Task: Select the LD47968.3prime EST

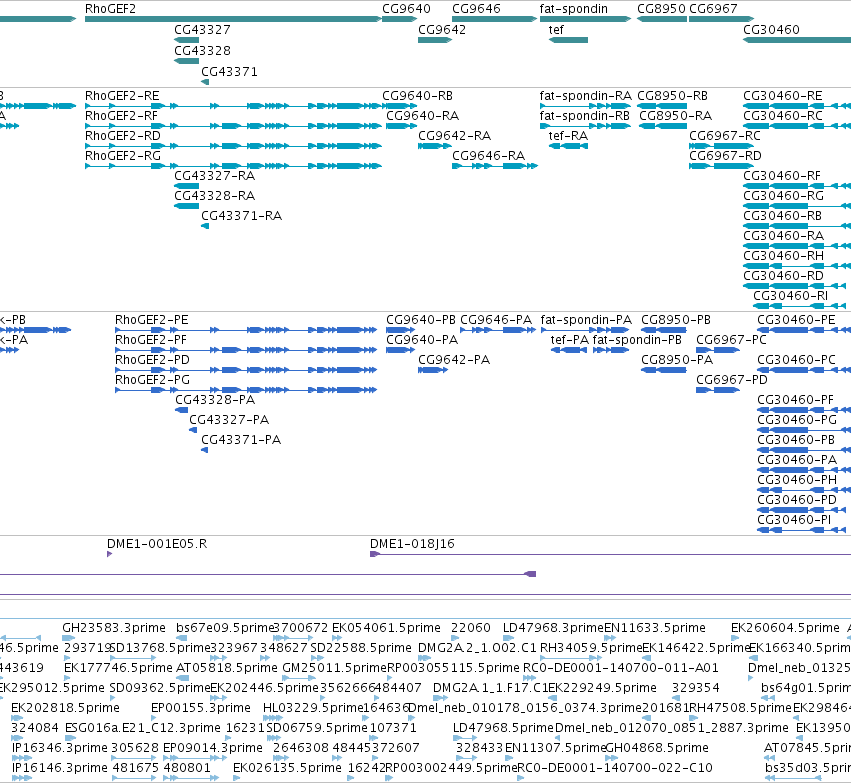Action: coord(553,628)
